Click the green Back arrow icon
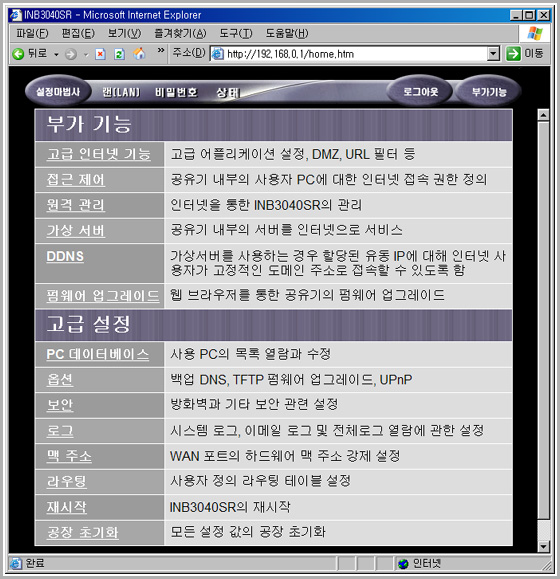The image size is (560, 579). 18,54
